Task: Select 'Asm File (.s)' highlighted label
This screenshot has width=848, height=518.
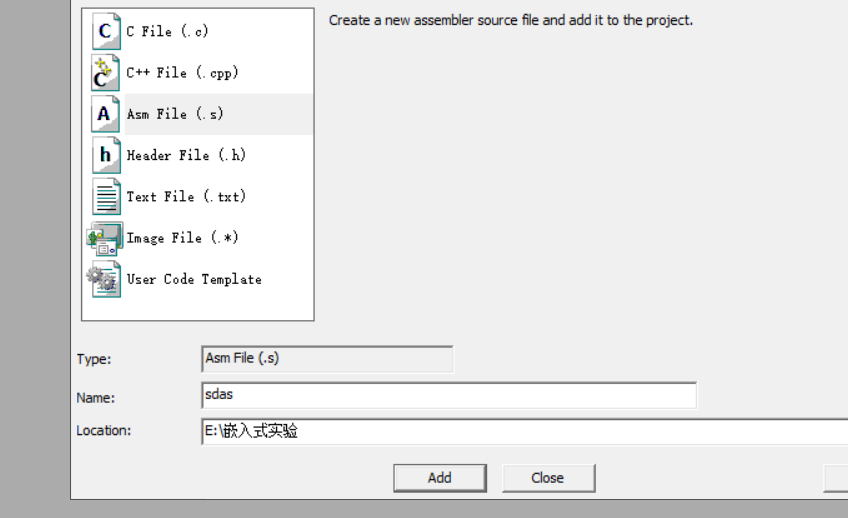Action: coord(175,114)
